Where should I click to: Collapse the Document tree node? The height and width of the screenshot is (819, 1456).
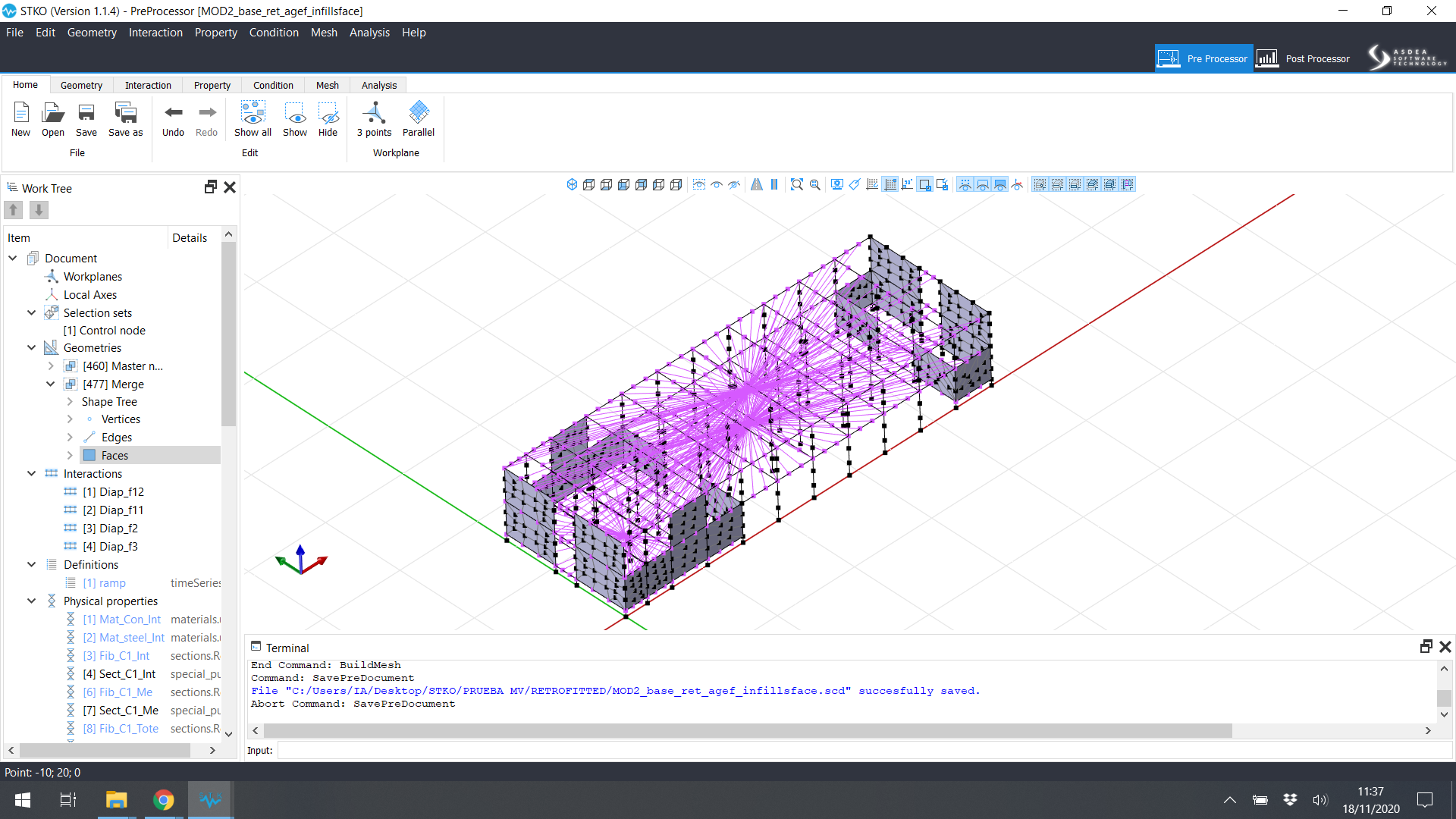coord(13,258)
